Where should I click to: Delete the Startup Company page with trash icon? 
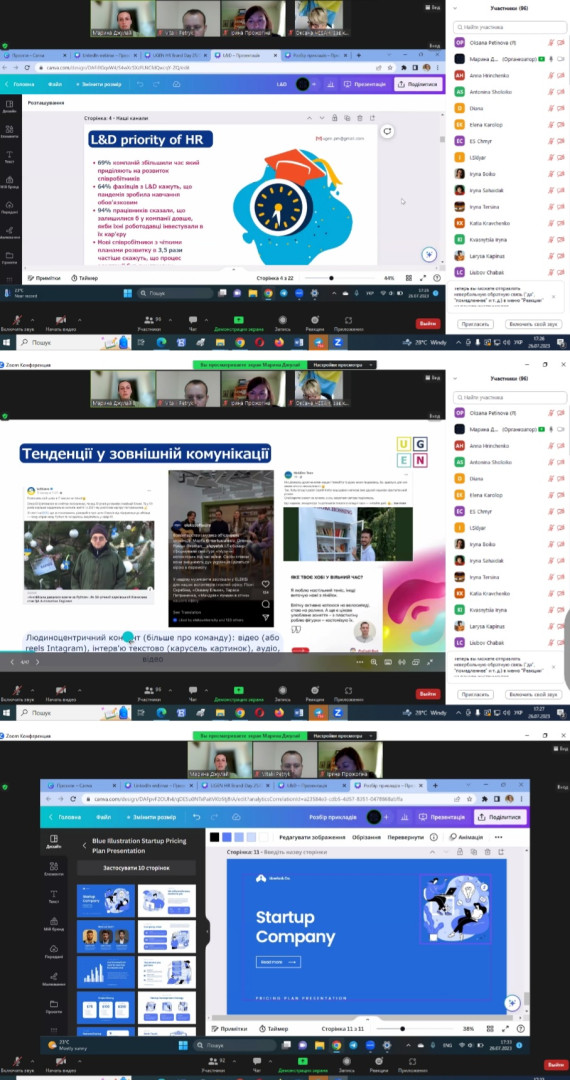tap(487, 852)
